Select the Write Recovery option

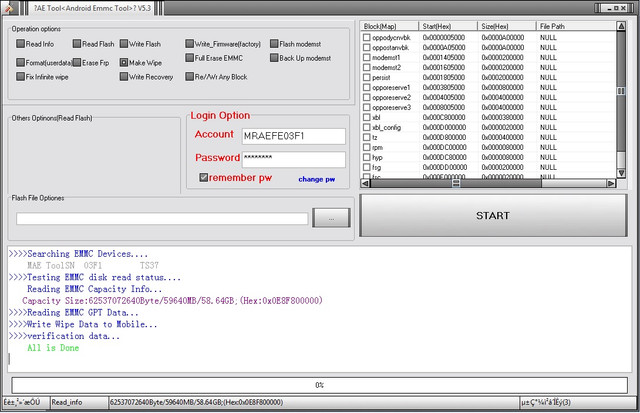tap(123, 77)
